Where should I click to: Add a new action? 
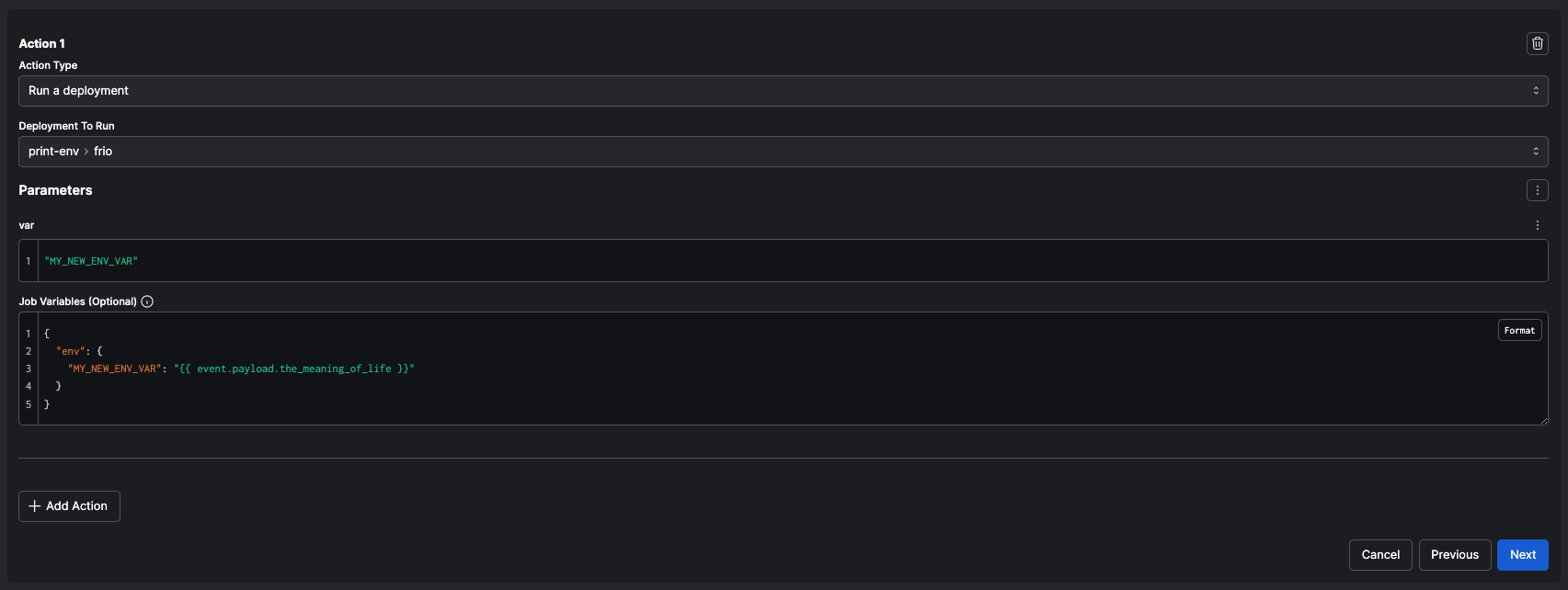coord(69,505)
